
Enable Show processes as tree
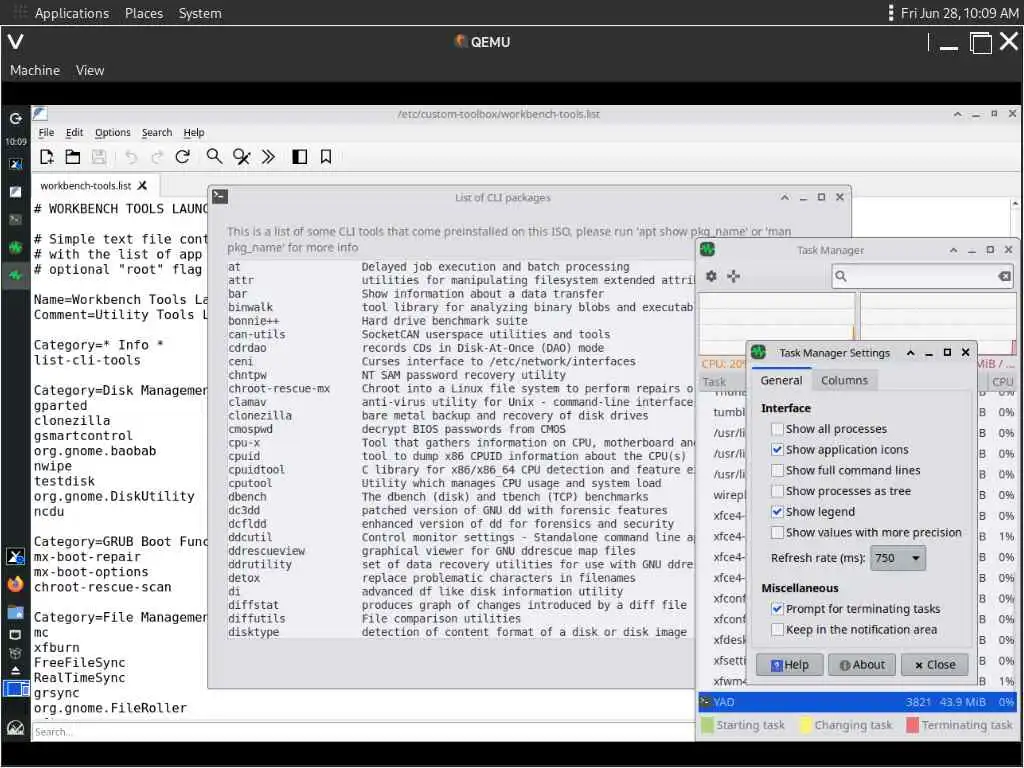click(x=777, y=491)
